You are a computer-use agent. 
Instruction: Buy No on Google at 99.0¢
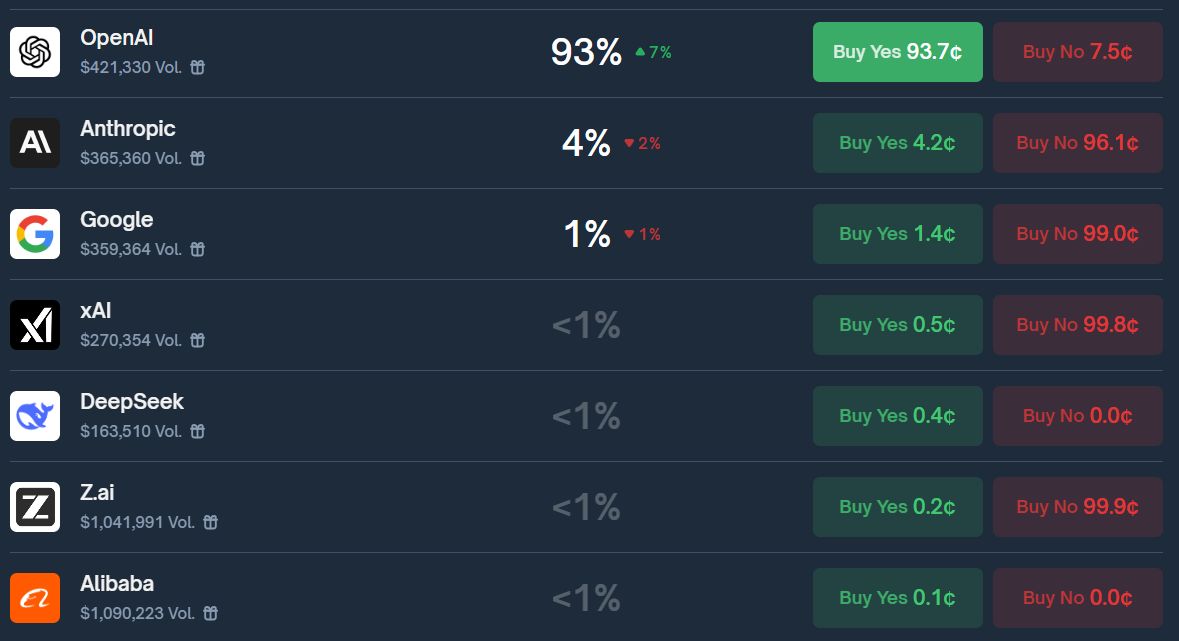(x=1077, y=234)
